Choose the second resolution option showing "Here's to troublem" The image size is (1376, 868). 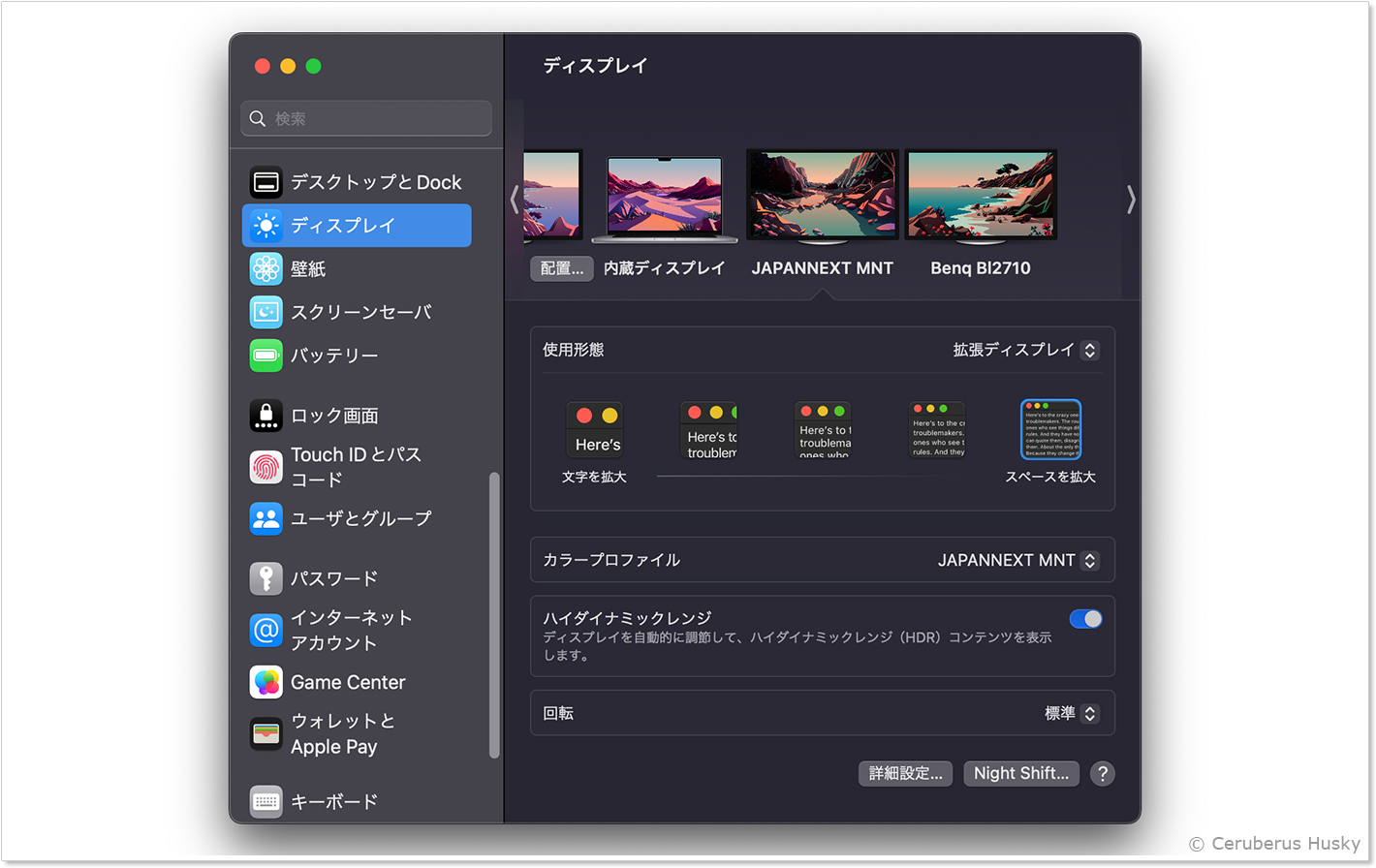tap(708, 429)
